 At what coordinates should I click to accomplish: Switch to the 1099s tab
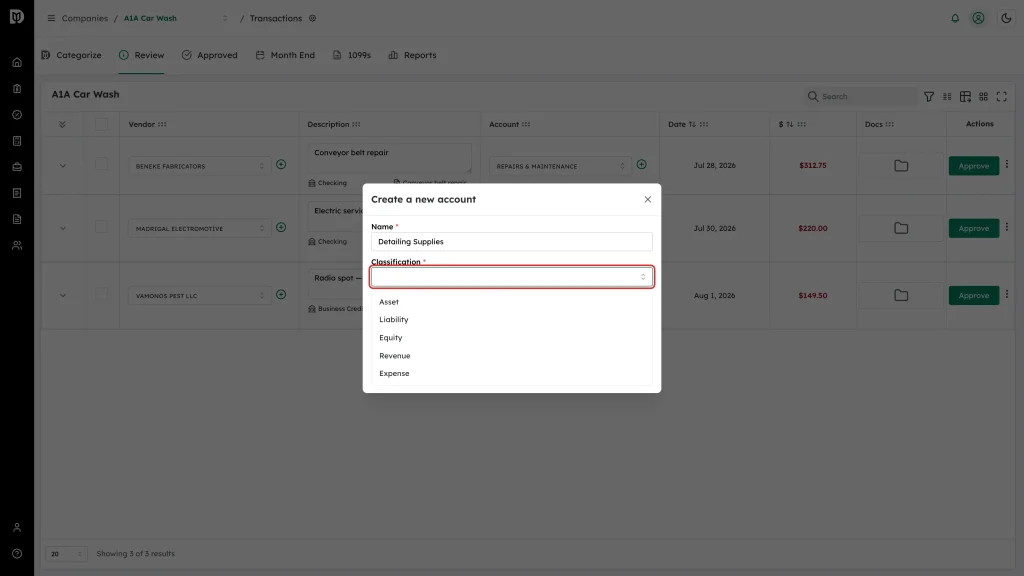point(352,55)
